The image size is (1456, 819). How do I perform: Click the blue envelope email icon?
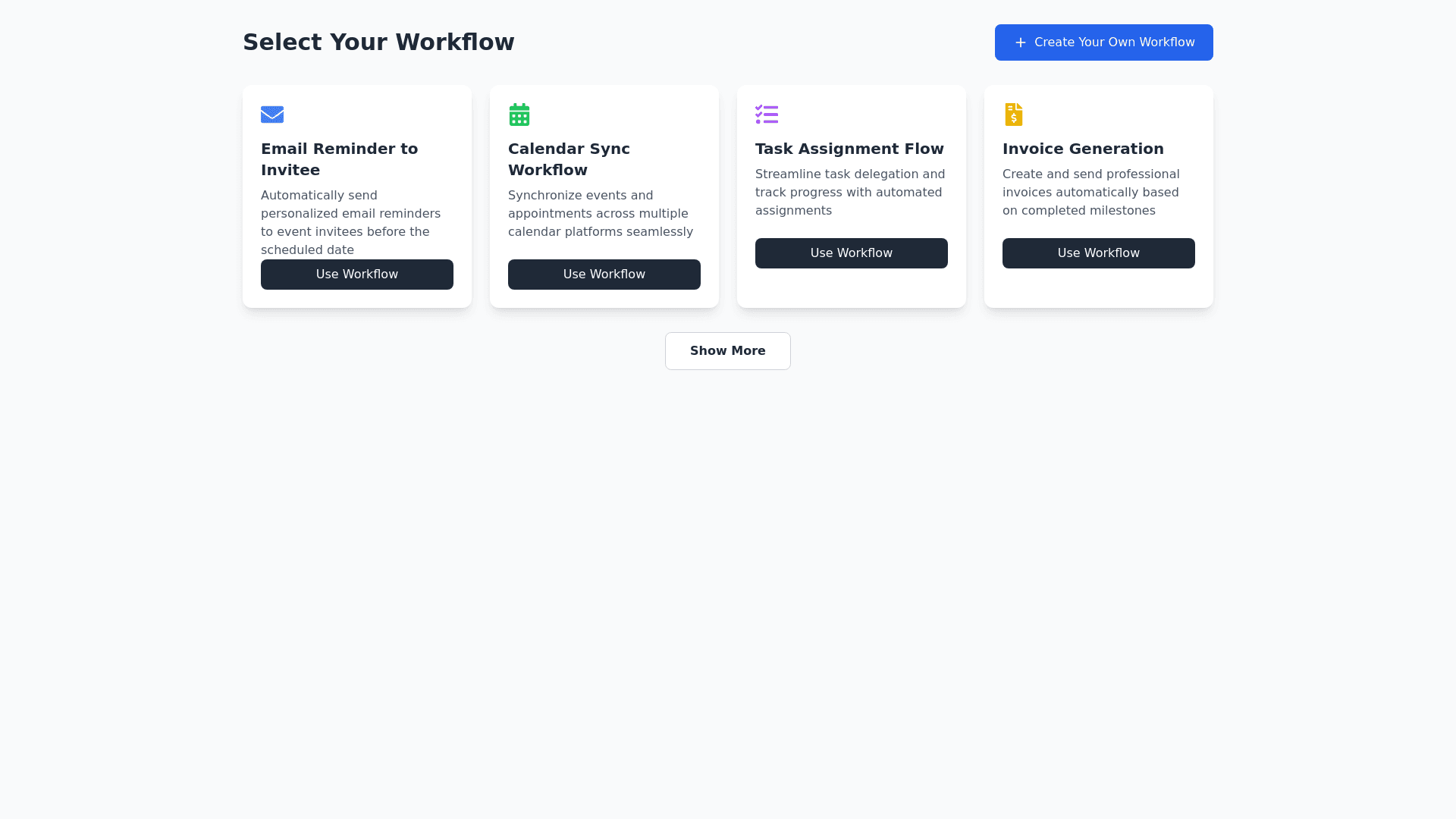pos(272,115)
